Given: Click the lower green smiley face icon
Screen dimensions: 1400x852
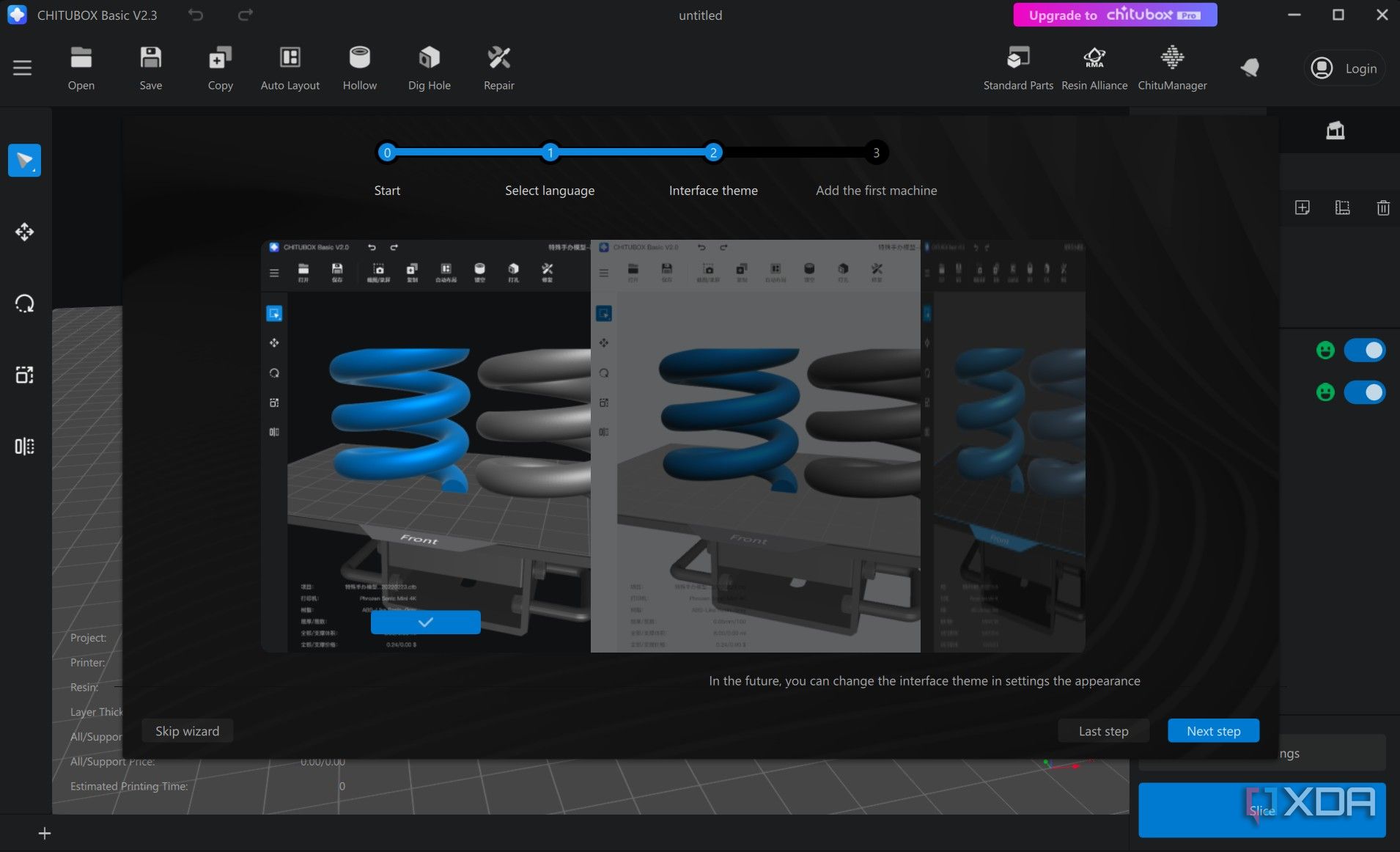Looking at the screenshot, I should click(x=1325, y=392).
